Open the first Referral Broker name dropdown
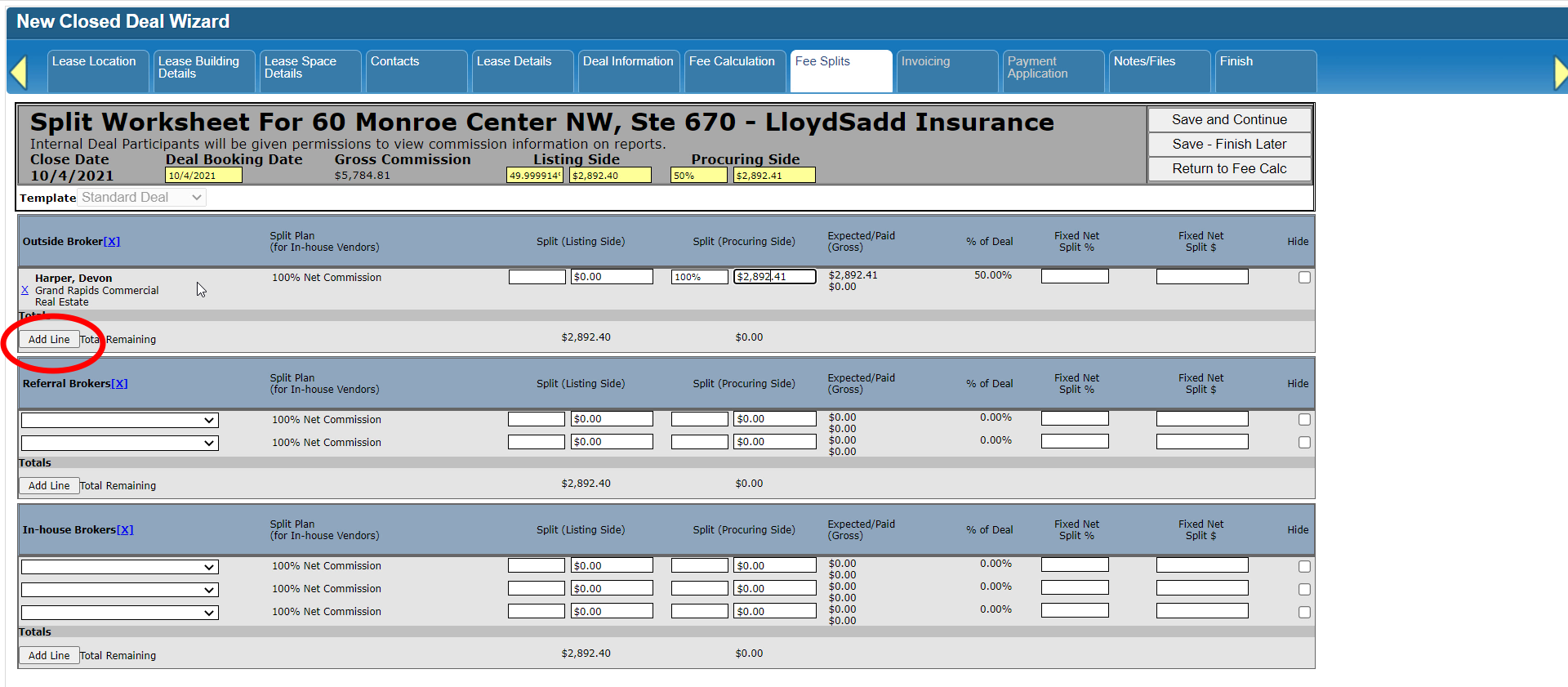Image resolution: width=1568 pixels, height=687 pixels. [x=119, y=421]
